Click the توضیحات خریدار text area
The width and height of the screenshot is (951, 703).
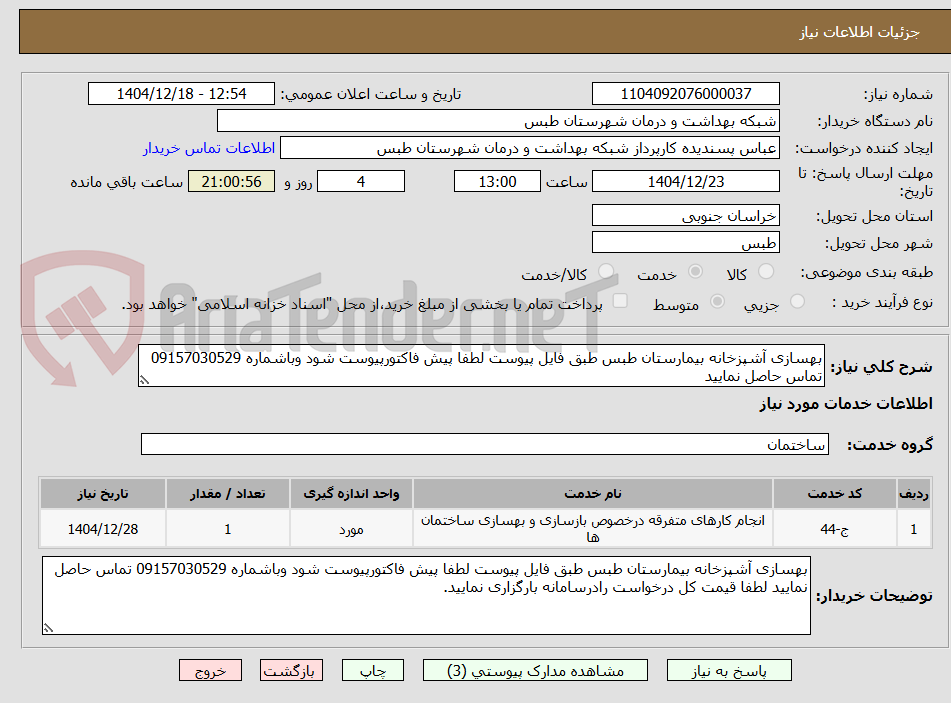[x=426, y=595]
